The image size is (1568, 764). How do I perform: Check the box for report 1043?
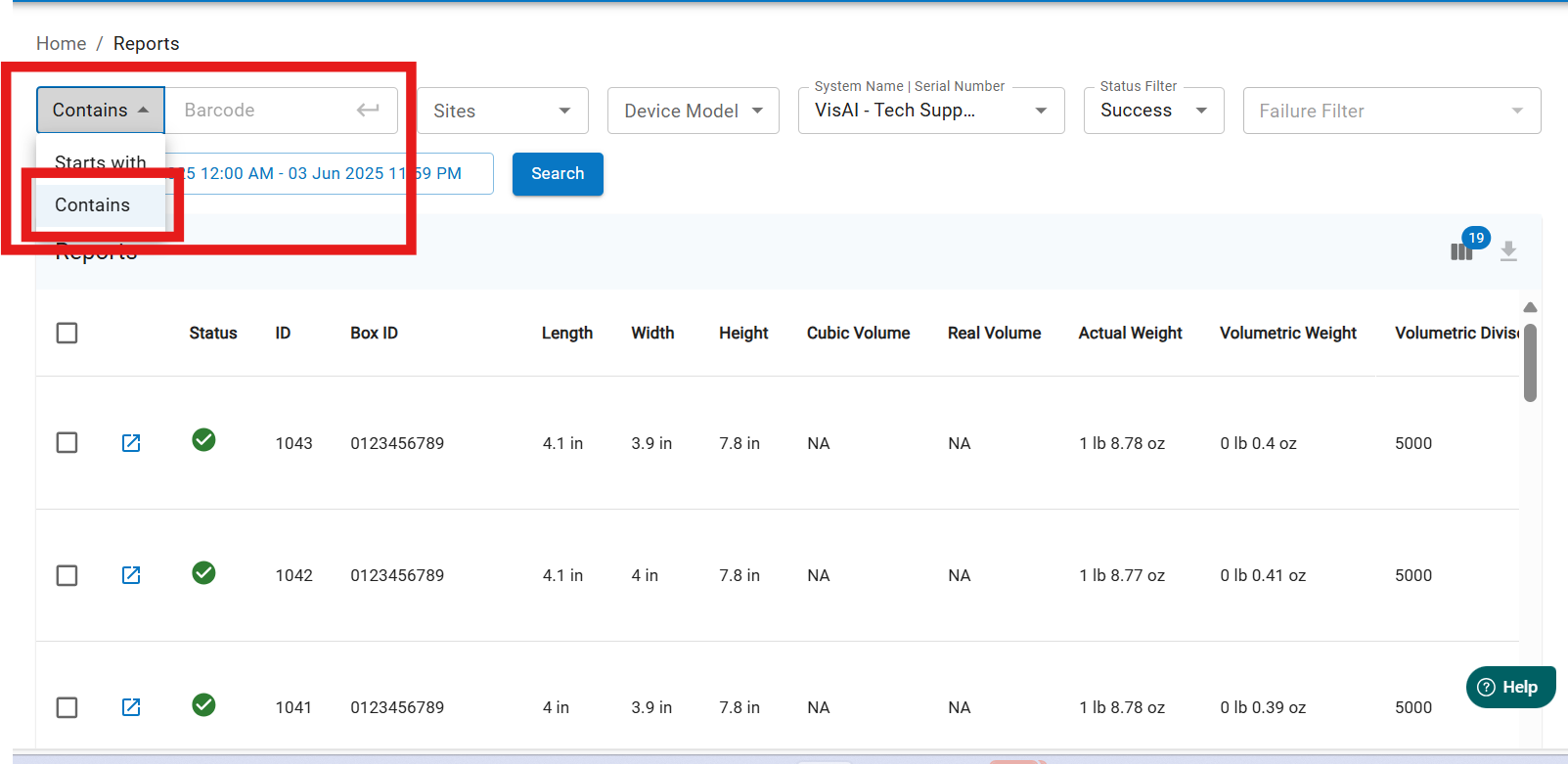point(67,443)
